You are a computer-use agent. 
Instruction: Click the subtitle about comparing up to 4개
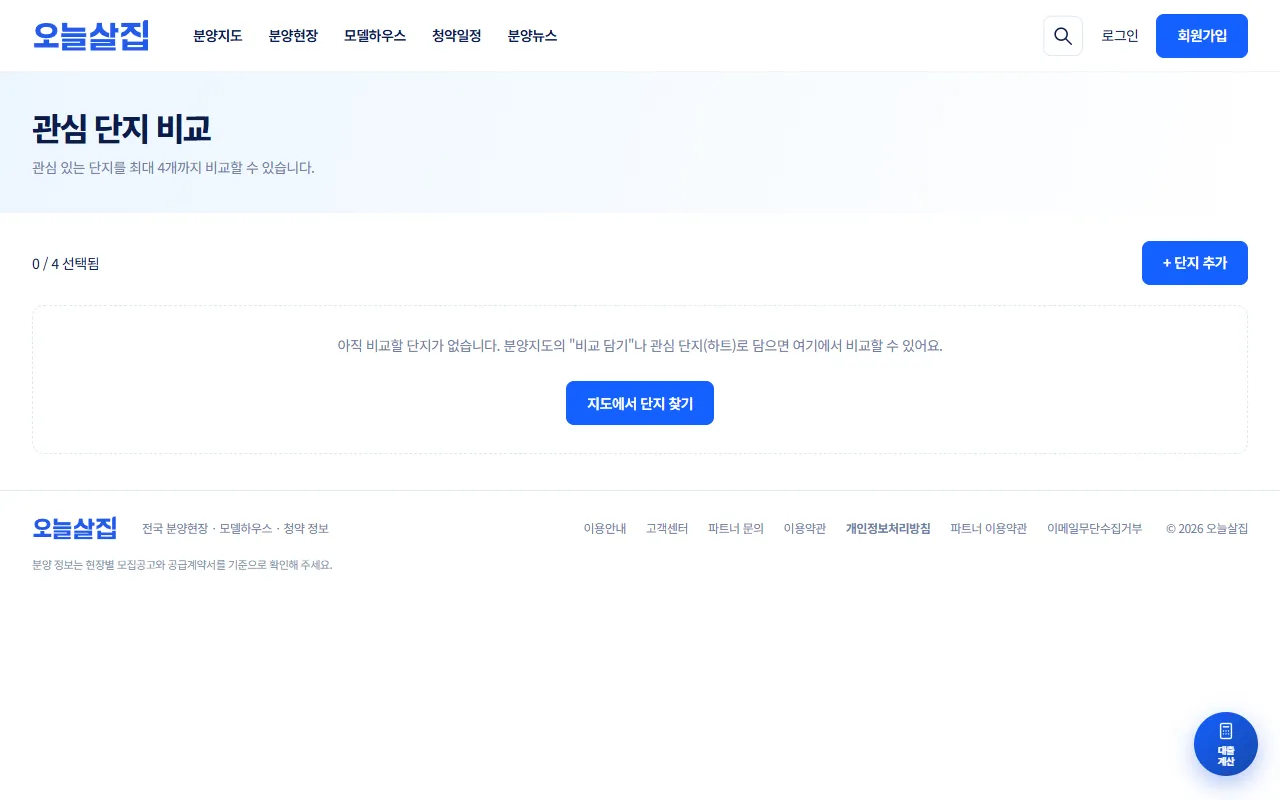coord(174,168)
